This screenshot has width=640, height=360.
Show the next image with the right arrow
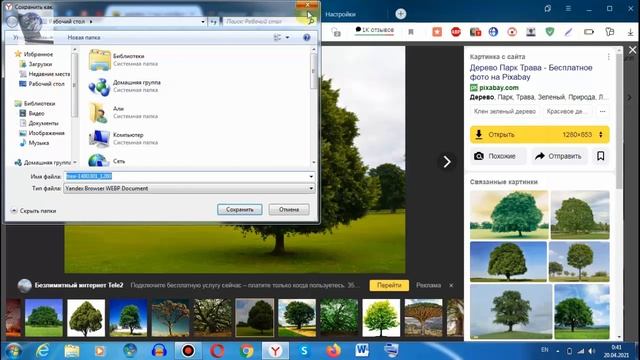(x=447, y=162)
